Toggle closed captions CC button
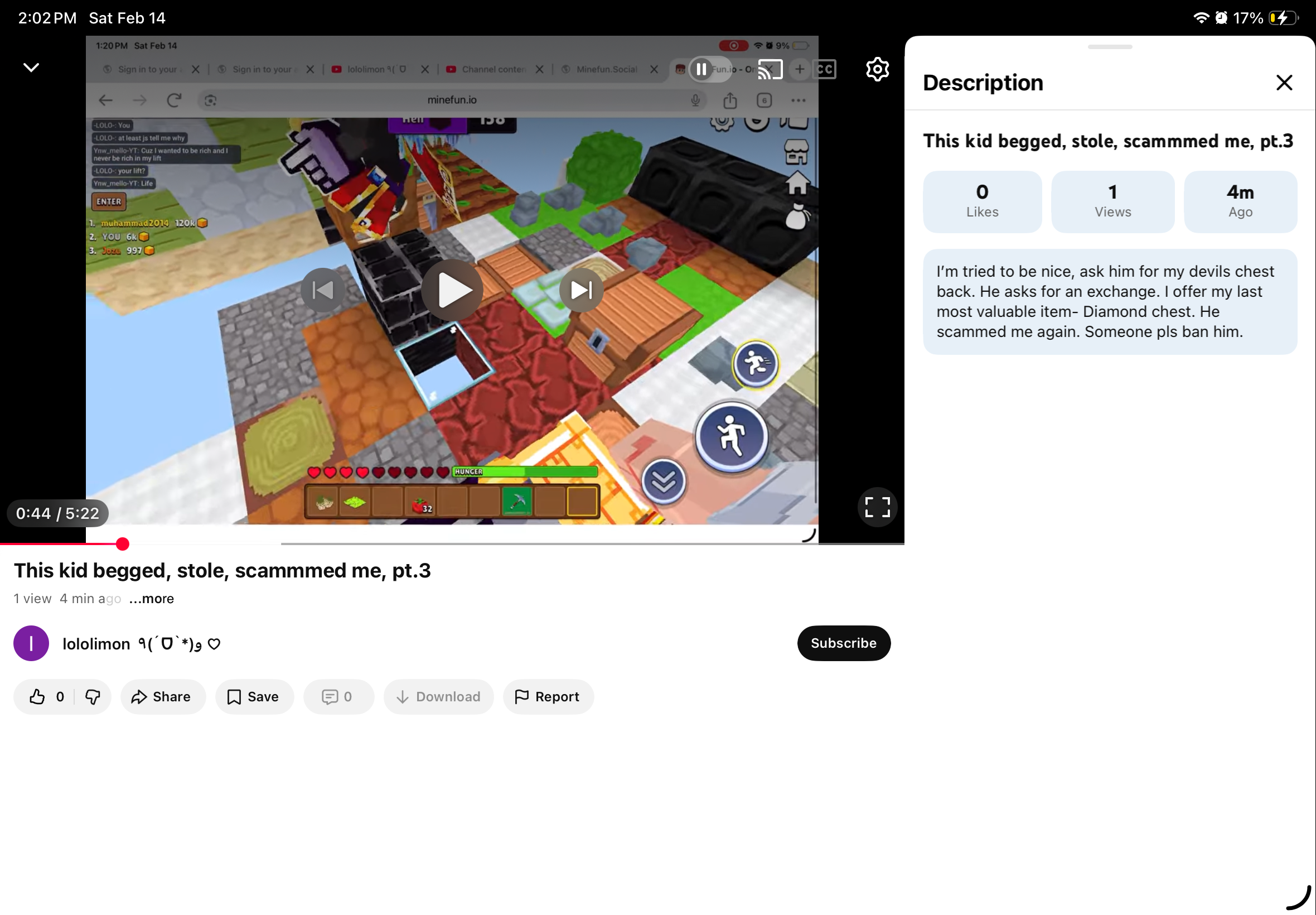Screen dimensions: 1316x915 [x=824, y=69]
